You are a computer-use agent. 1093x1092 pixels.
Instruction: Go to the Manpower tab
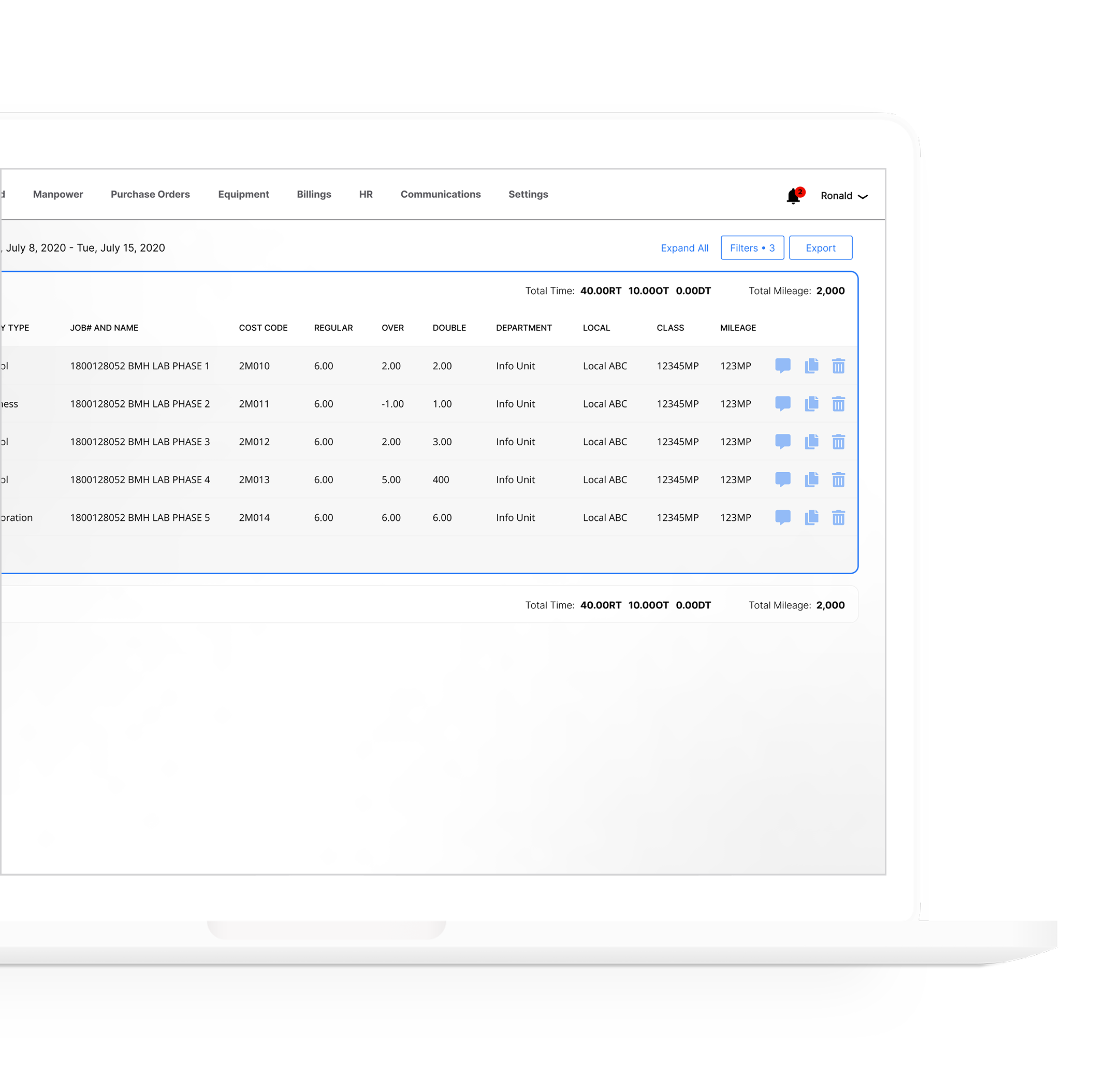(x=57, y=195)
